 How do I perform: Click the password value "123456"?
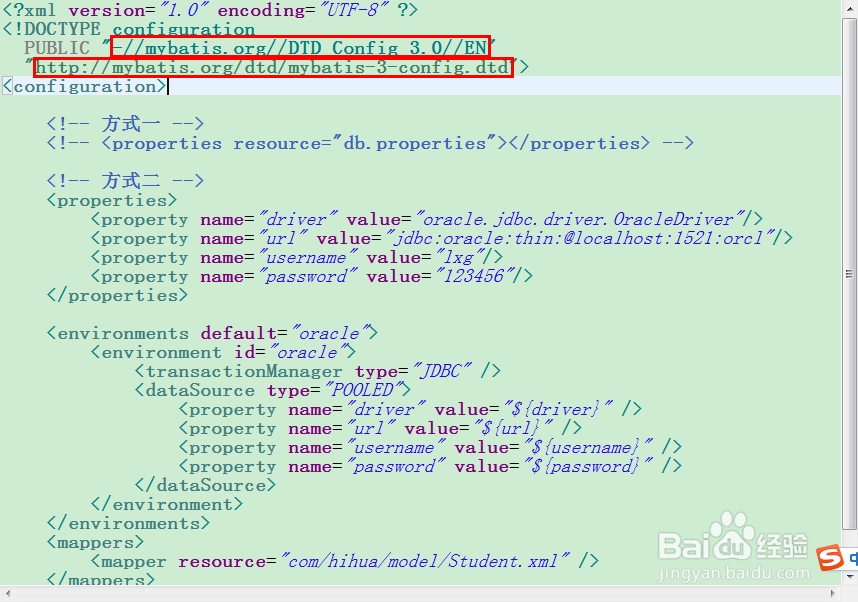click(473, 276)
